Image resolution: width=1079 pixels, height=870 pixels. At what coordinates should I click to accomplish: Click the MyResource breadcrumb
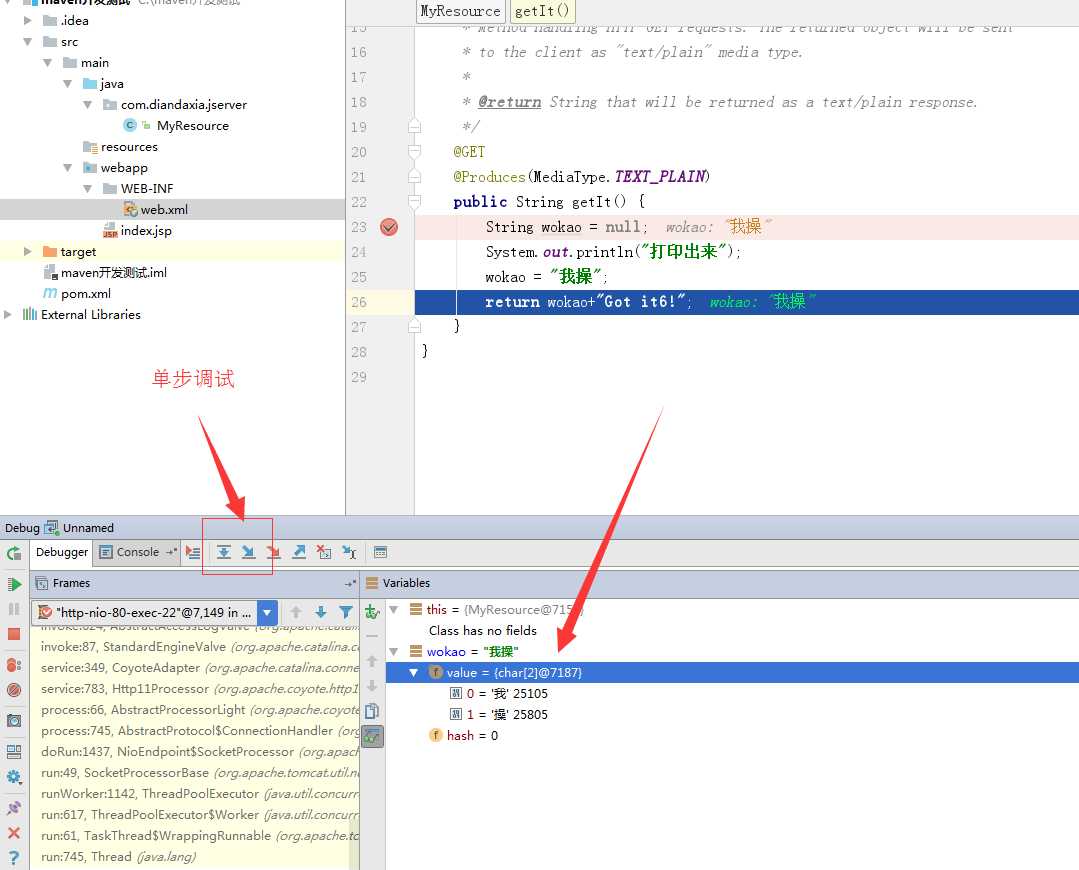(x=460, y=11)
